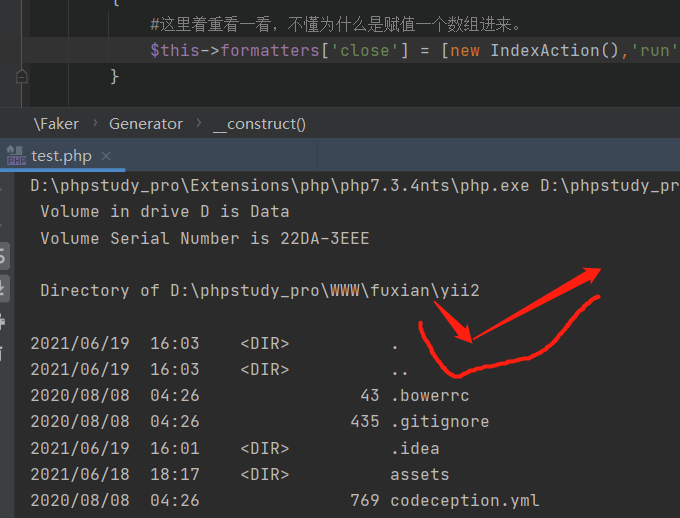The image size is (680, 518).
Task: Click the time 16:01 in the .idea row
Action: coord(175,449)
